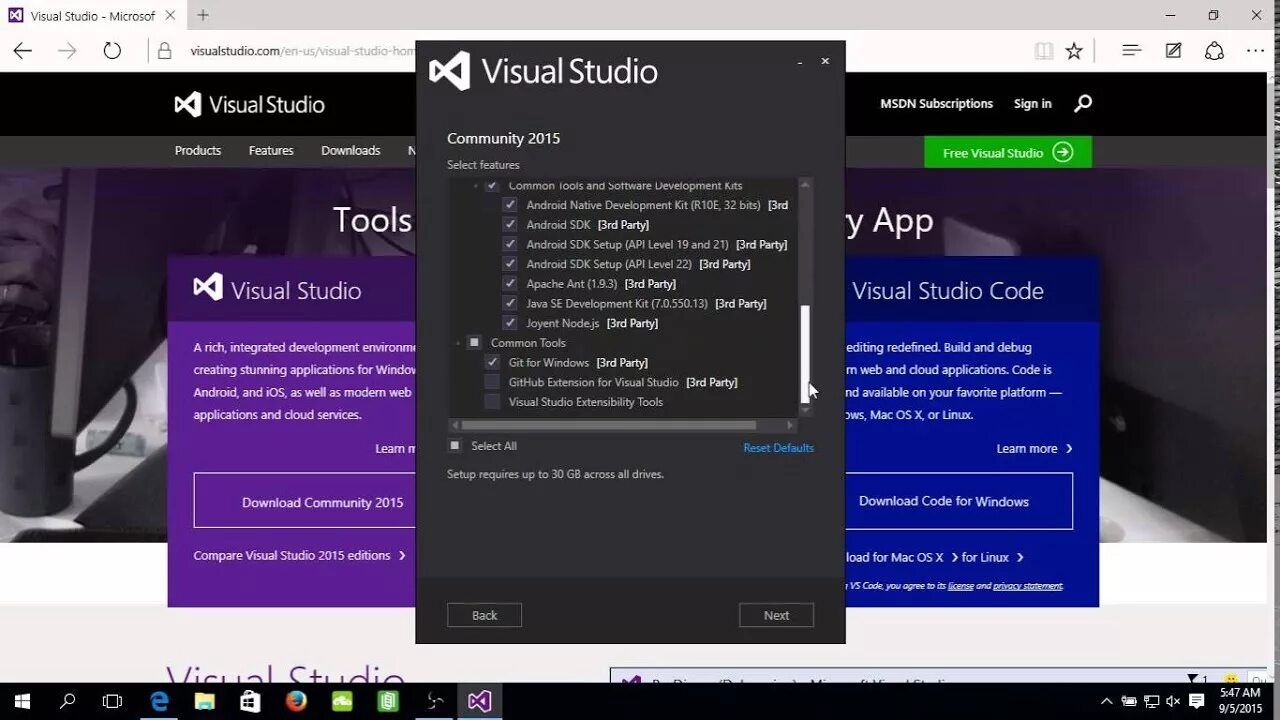This screenshot has width=1280, height=720.
Task: Toggle Common Tools group checkbox
Action: pyautogui.click(x=474, y=343)
